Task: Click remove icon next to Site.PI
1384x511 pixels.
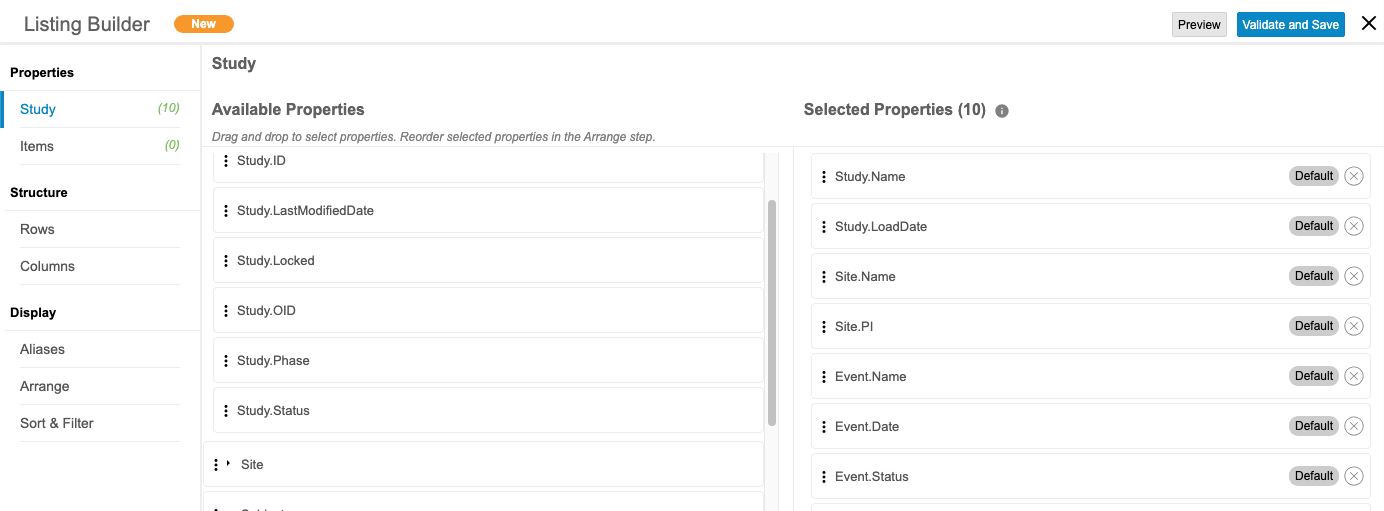Action: point(1353,326)
